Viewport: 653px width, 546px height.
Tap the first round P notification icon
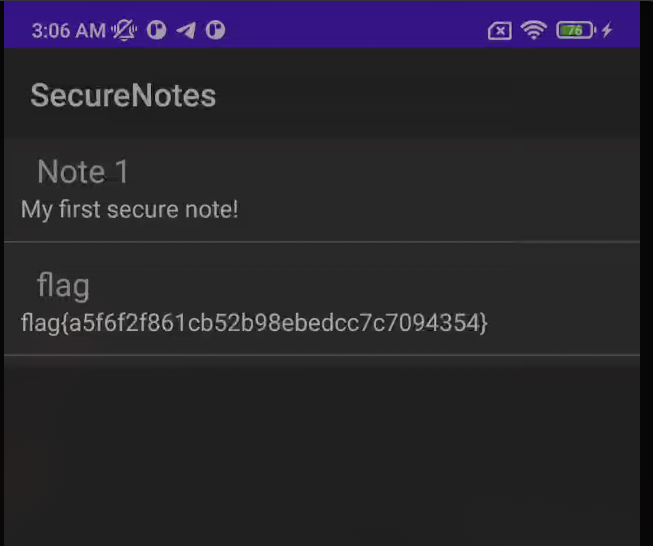[x=156, y=30]
